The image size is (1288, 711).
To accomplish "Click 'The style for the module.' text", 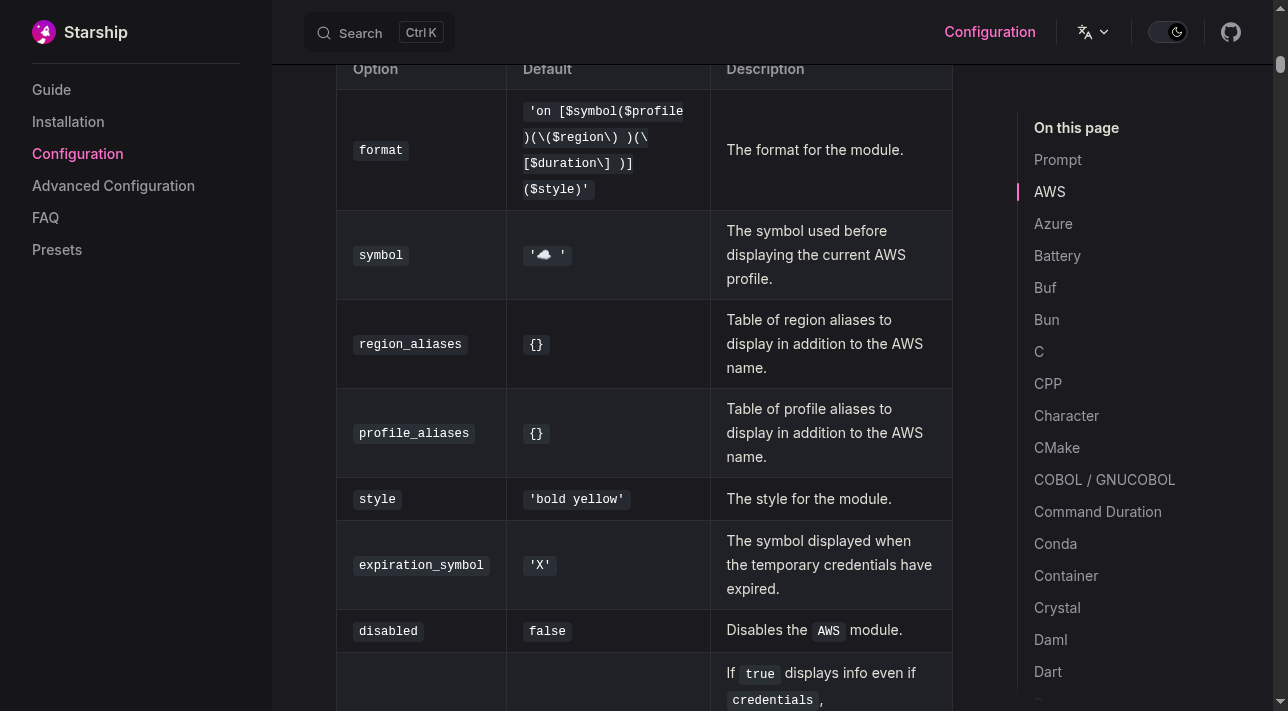I will [809, 499].
